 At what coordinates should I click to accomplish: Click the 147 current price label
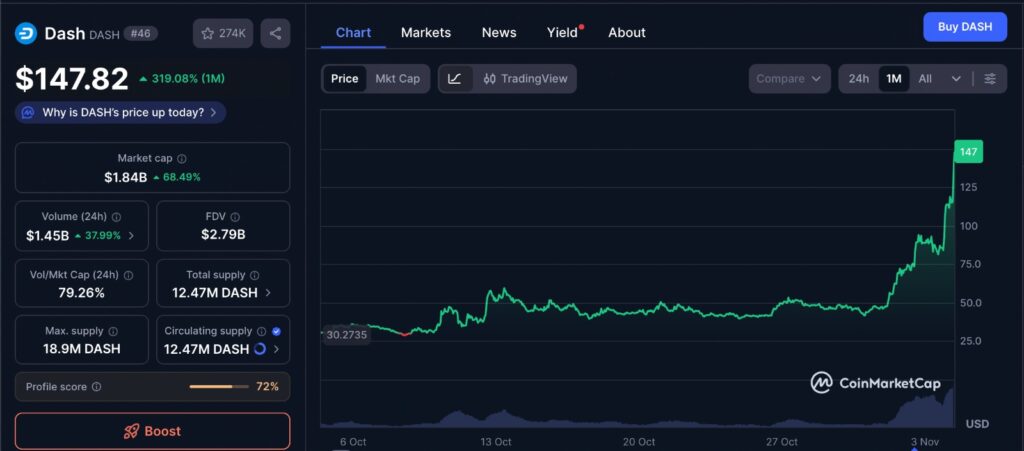pyautogui.click(x=968, y=152)
